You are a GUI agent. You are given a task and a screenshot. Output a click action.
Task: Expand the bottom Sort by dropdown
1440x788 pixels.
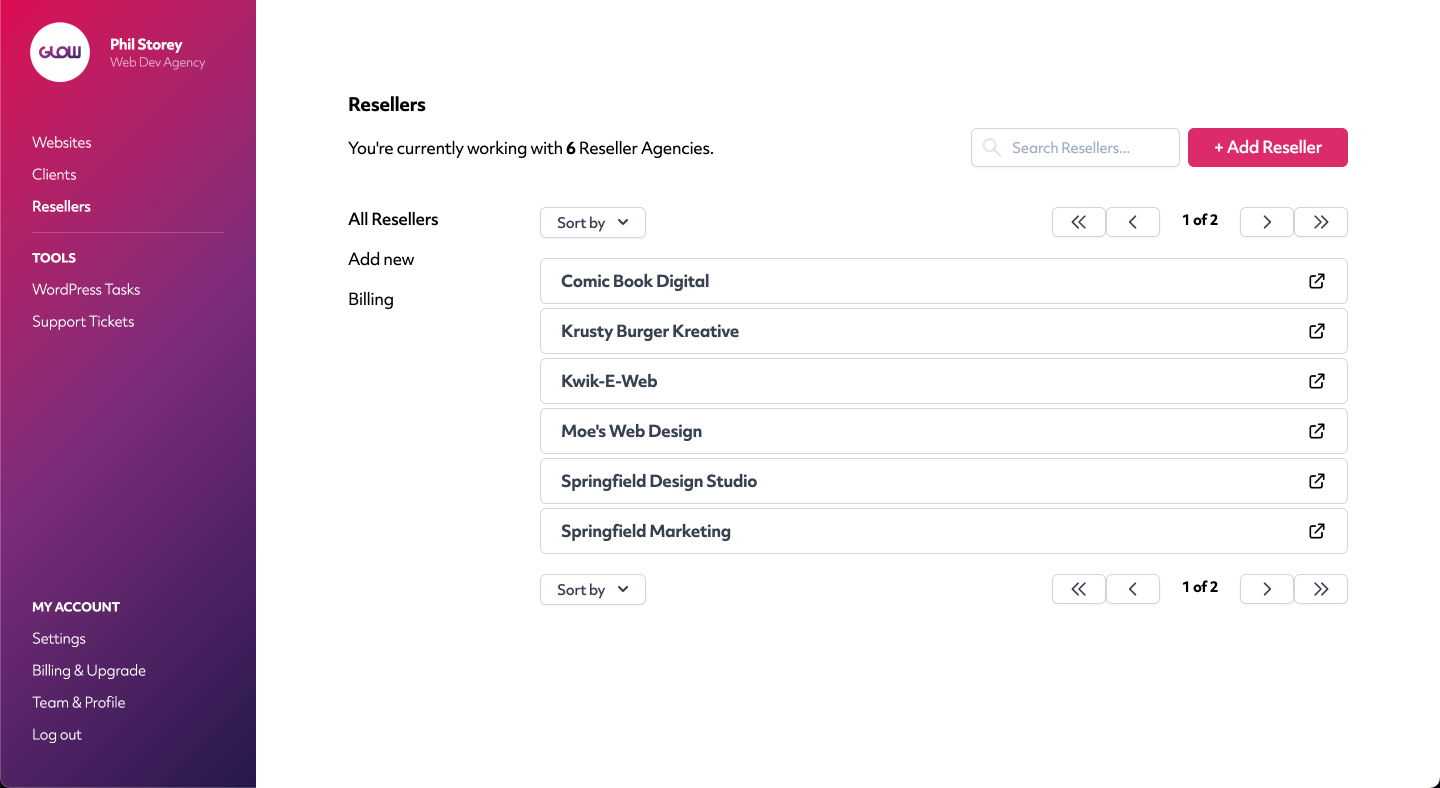[593, 589]
